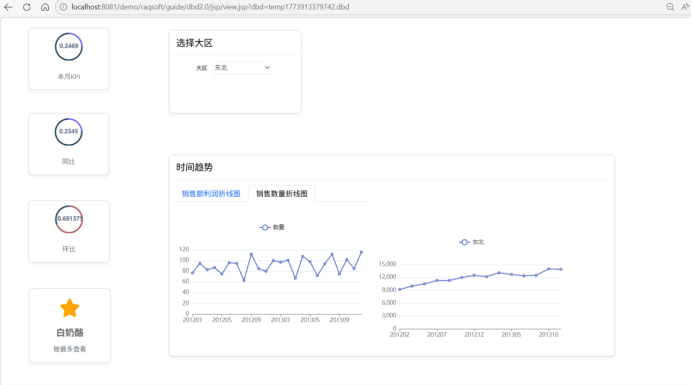
Task: Click the 白奶酪 product name
Action: coord(70,332)
